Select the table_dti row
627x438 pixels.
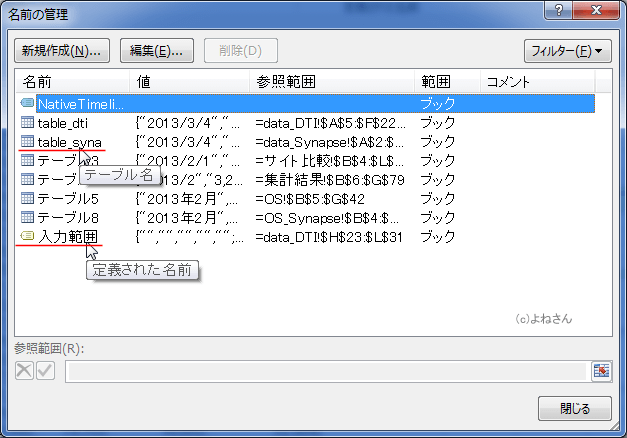pyautogui.click(x=306, y=123)
